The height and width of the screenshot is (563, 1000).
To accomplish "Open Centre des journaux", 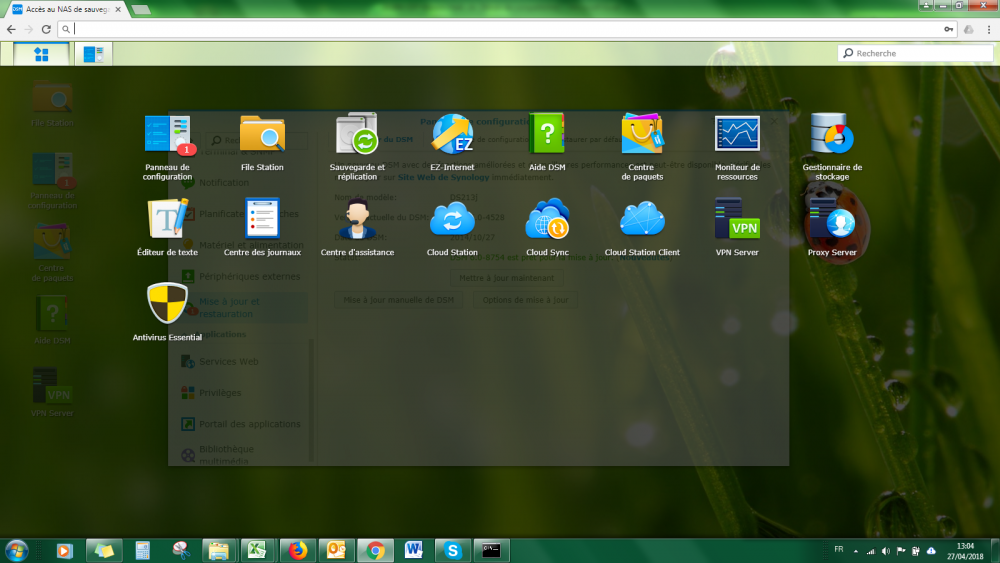I will [x=262, y=222].
